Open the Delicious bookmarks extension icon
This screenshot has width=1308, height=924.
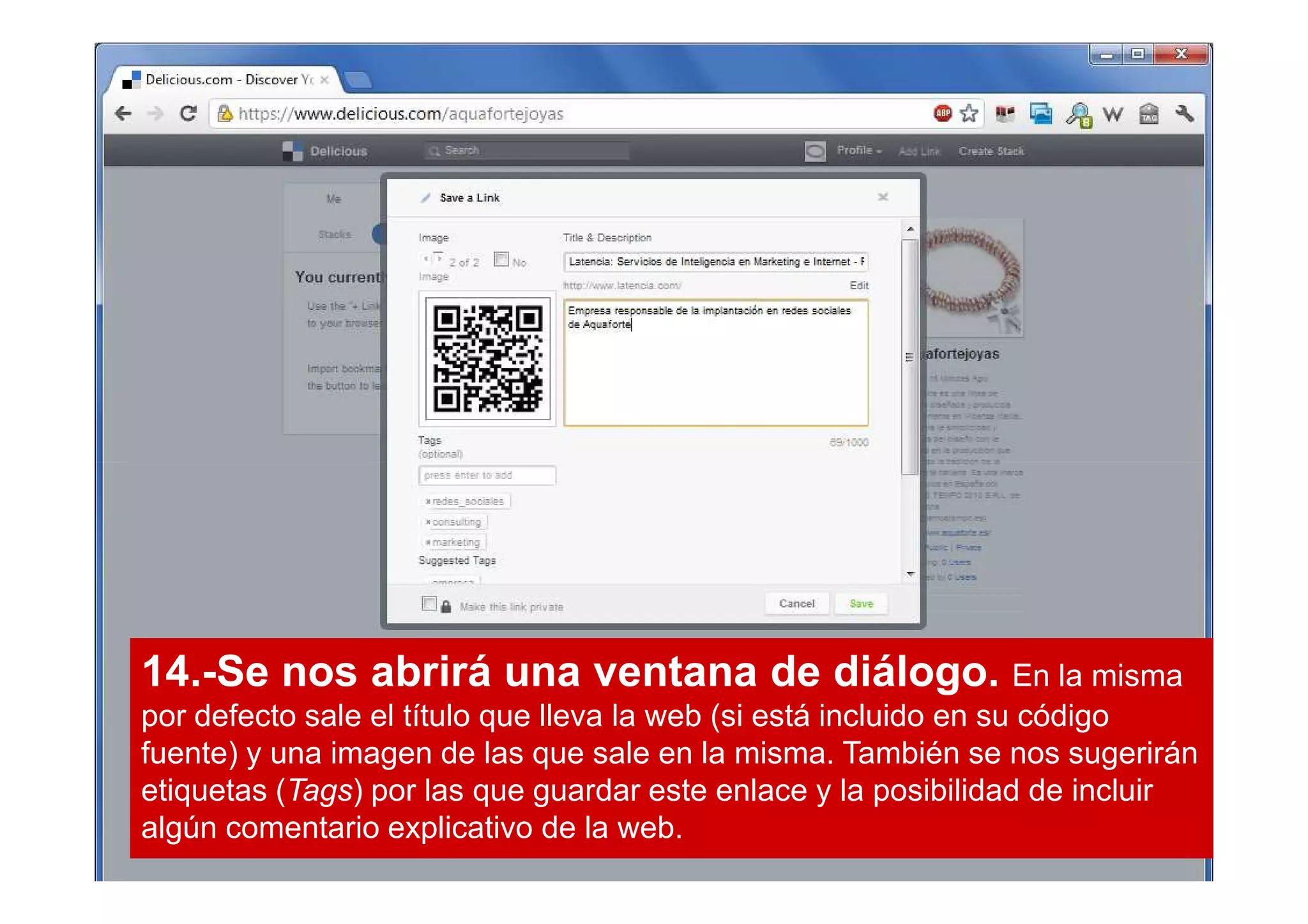1005,114
